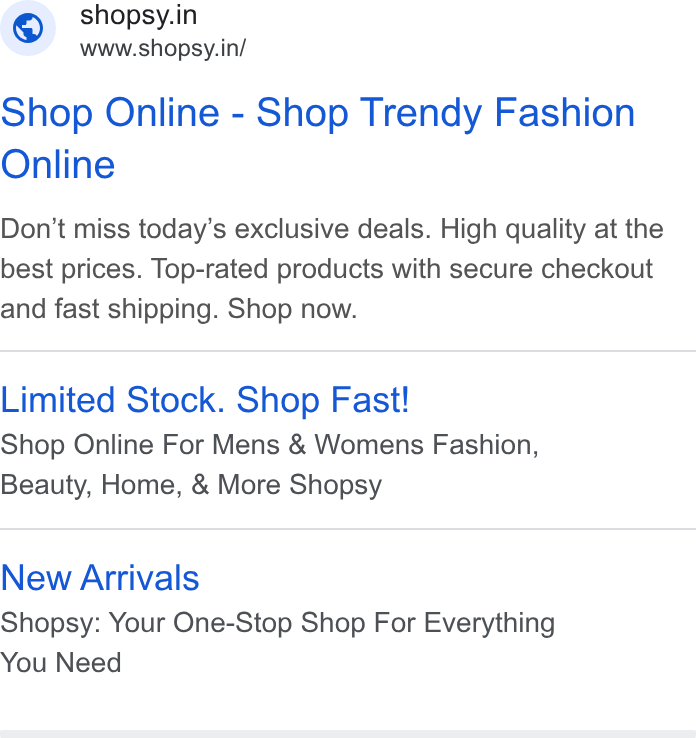Open the Limited Stock. Shop Fast! sitelink
This screenshot has width=696, height=738.
205,400
